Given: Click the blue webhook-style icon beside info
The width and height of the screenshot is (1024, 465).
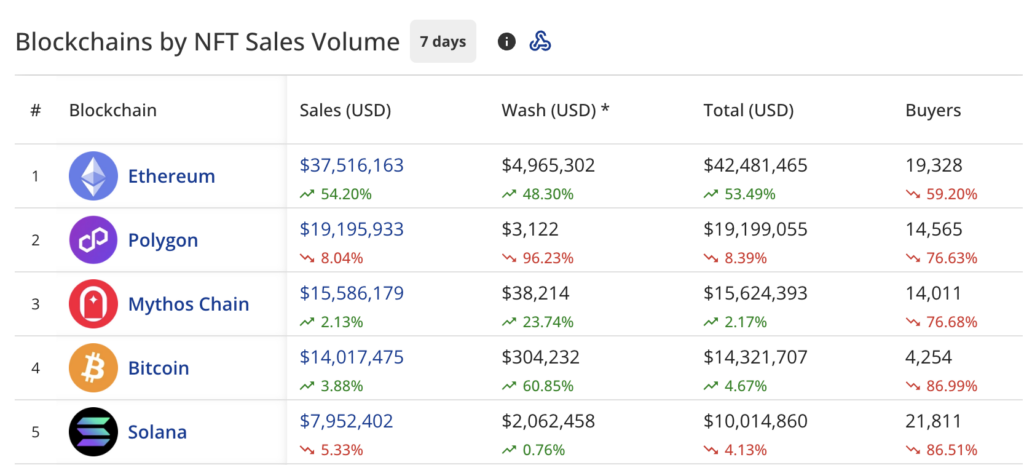Looking at the screenshot, I should click(540, 42).
